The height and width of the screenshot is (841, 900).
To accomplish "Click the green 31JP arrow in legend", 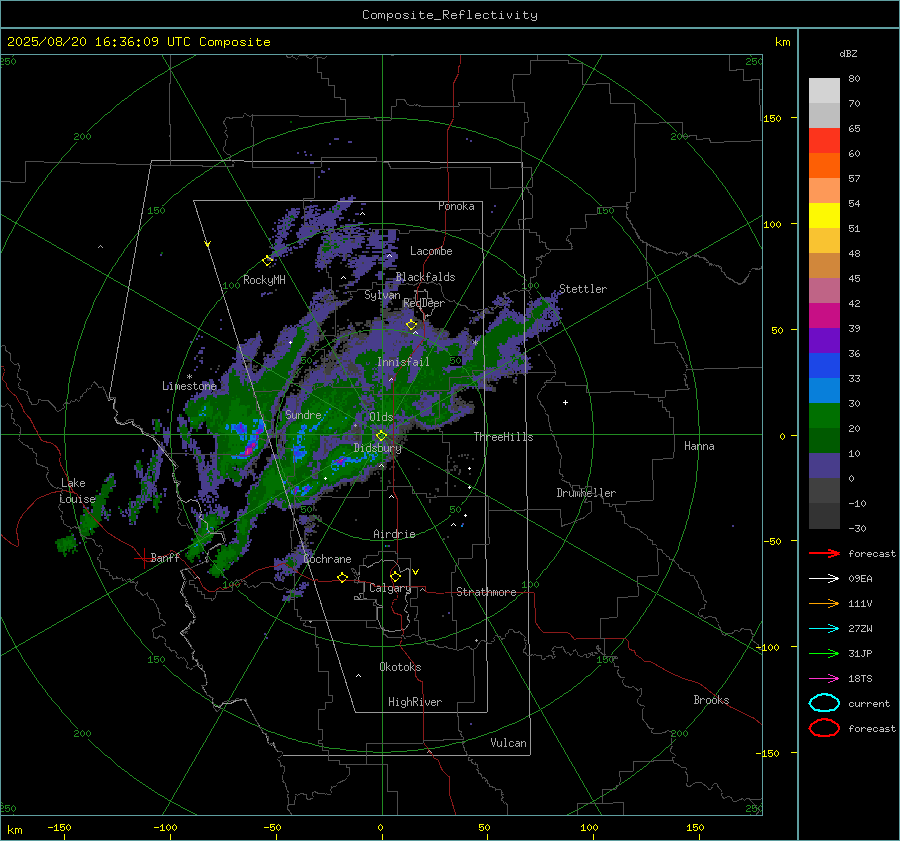I will (x=824, y=653).
